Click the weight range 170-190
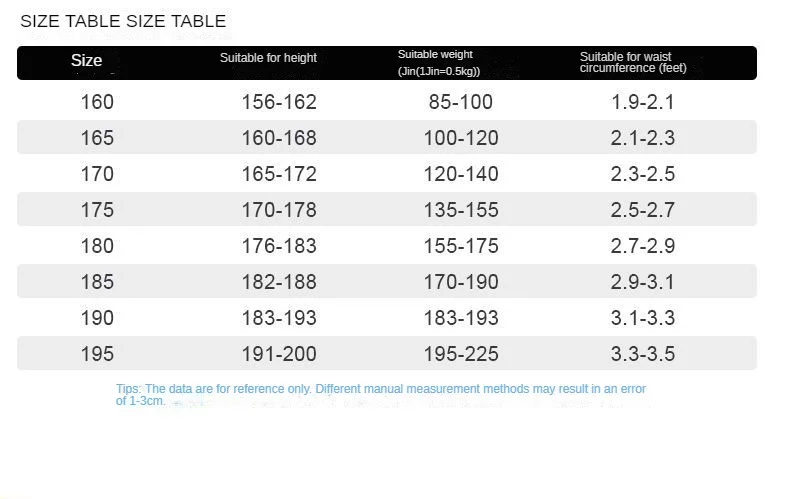This screenshot has height=499, width=790. click(459, 282)
